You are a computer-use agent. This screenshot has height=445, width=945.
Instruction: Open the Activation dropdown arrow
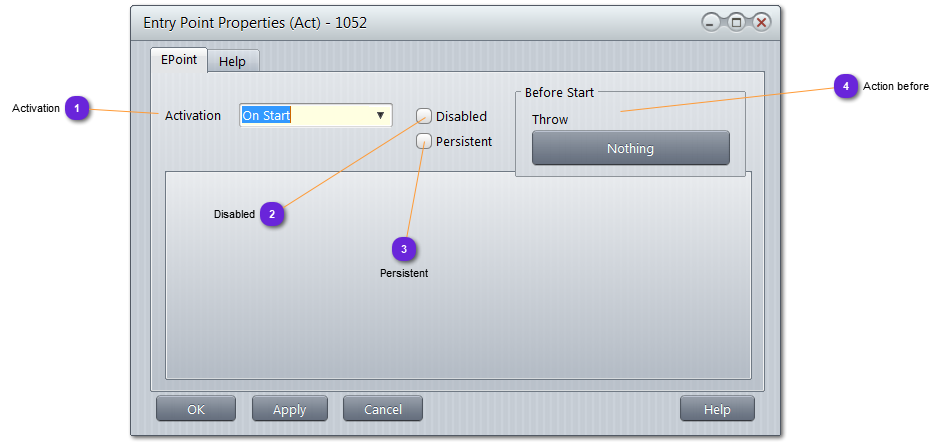click(380, 116)
